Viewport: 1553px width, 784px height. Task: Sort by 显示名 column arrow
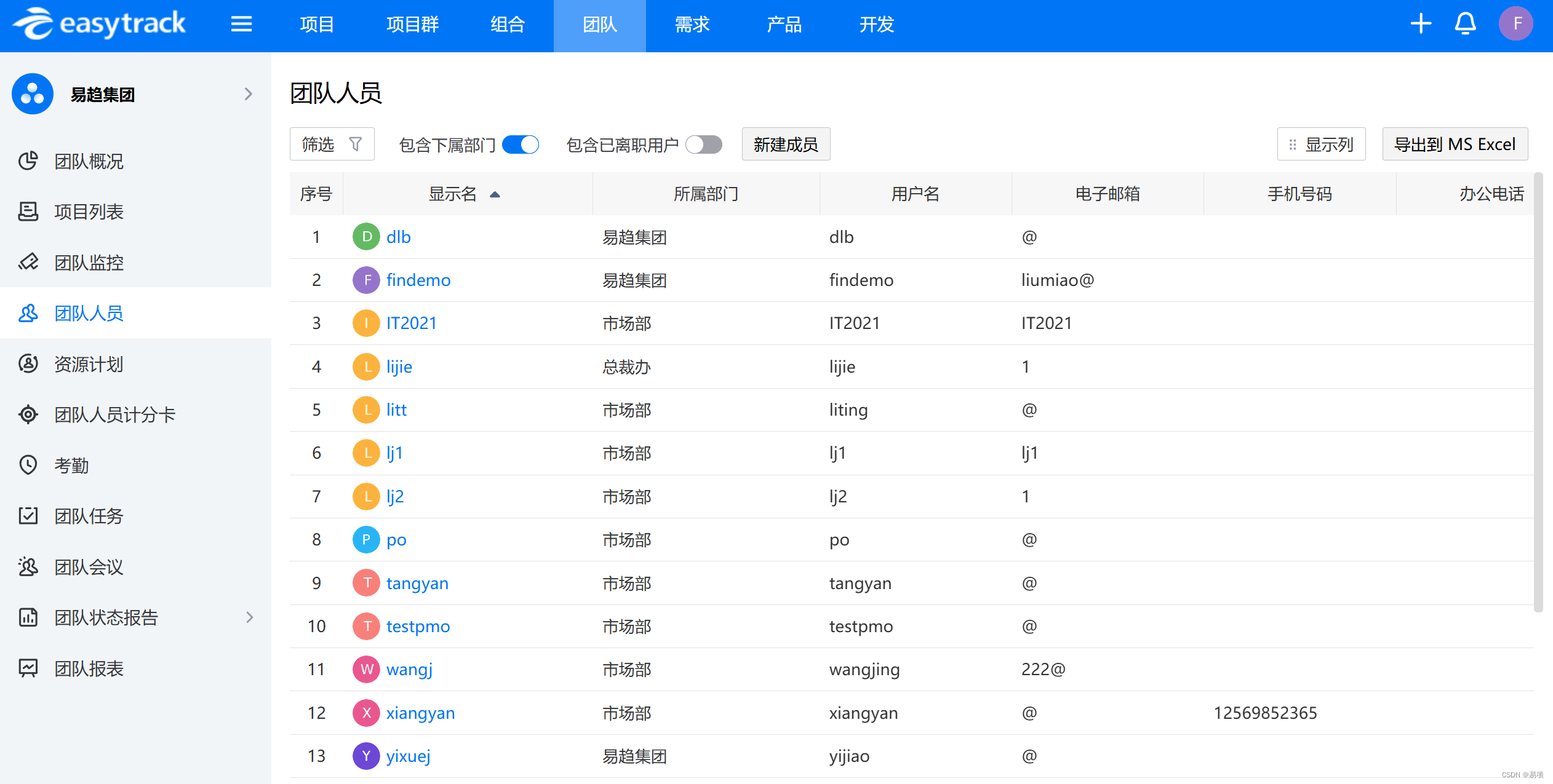(495, 194)
